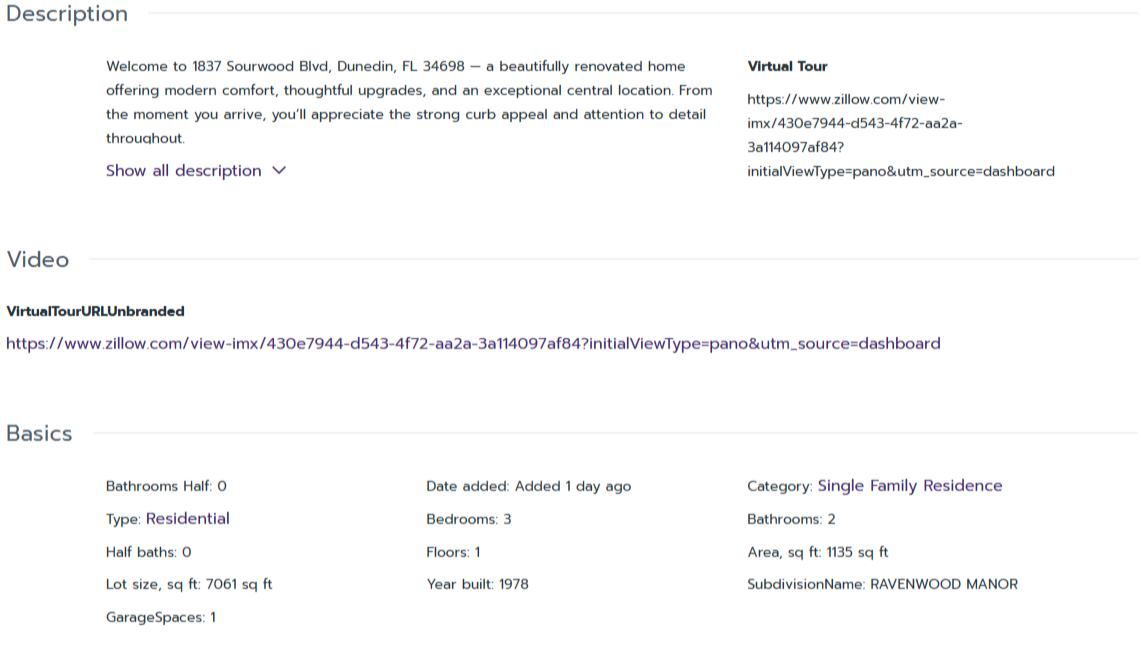Click the chevron beside Show all description
The width and height of the screenshot is (1141, 670).
click(279, 171)
